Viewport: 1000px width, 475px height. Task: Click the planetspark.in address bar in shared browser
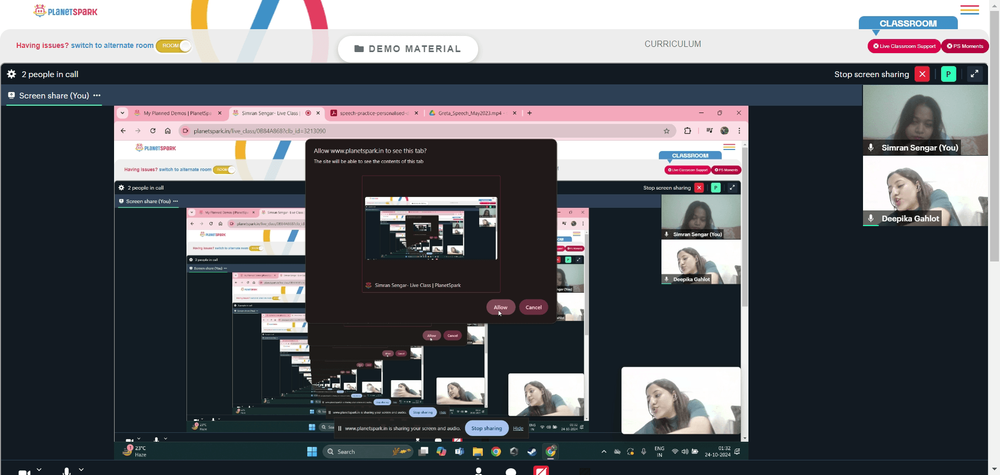426,131
